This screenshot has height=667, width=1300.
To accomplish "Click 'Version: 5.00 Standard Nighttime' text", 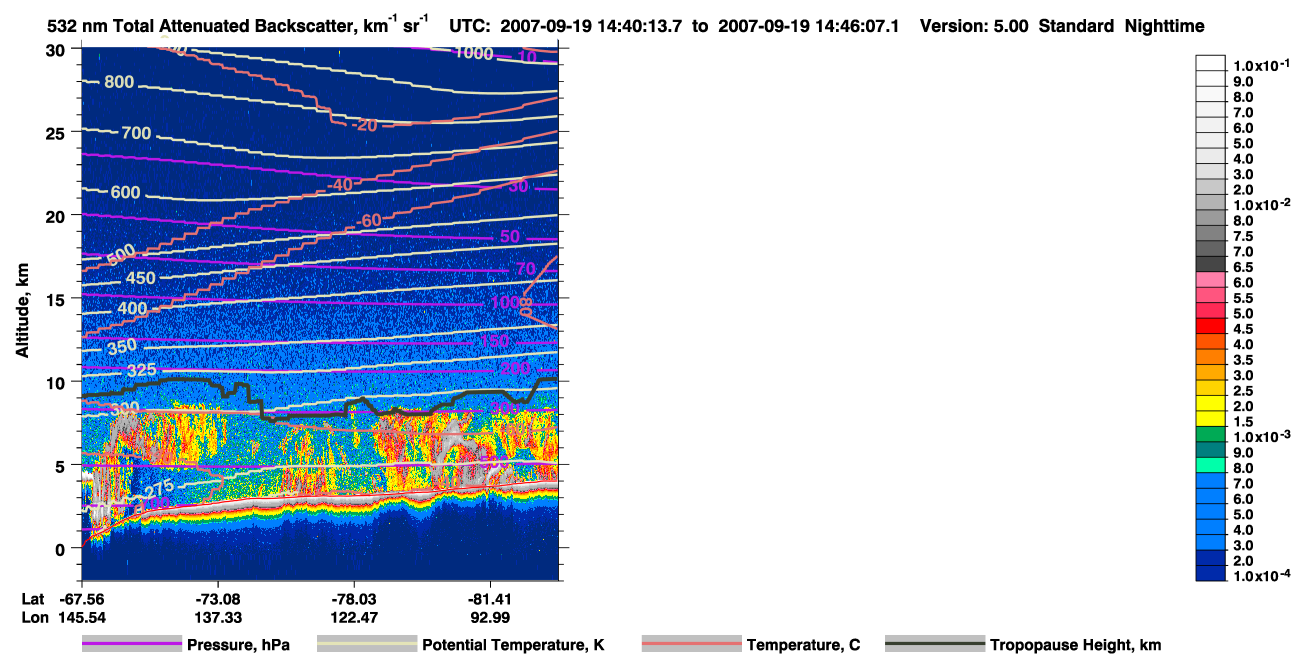I will (1062, 27).
